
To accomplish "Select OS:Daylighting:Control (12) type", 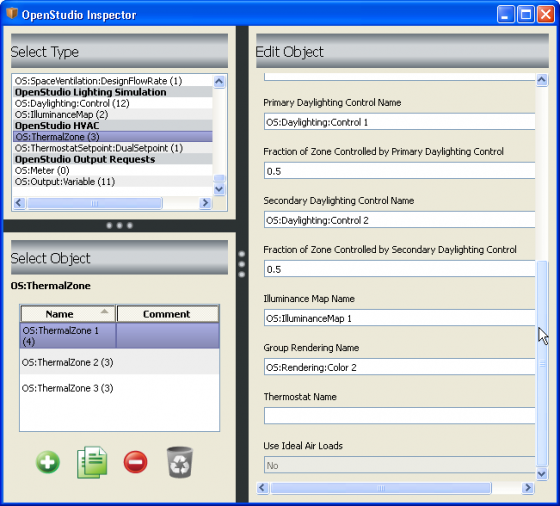I will pyautogui.click(x=112, y=103).
